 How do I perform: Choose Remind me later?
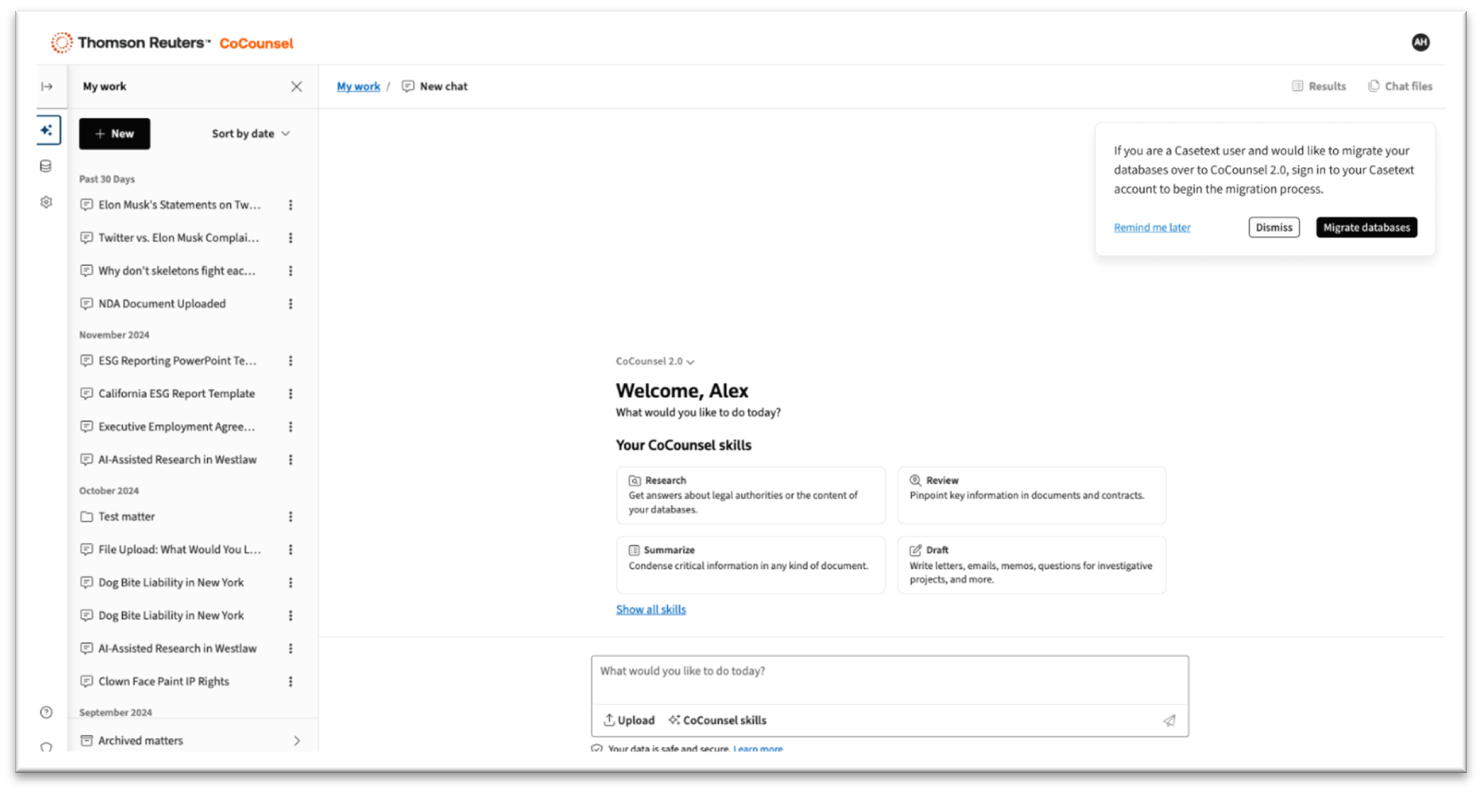point(1152,227)
